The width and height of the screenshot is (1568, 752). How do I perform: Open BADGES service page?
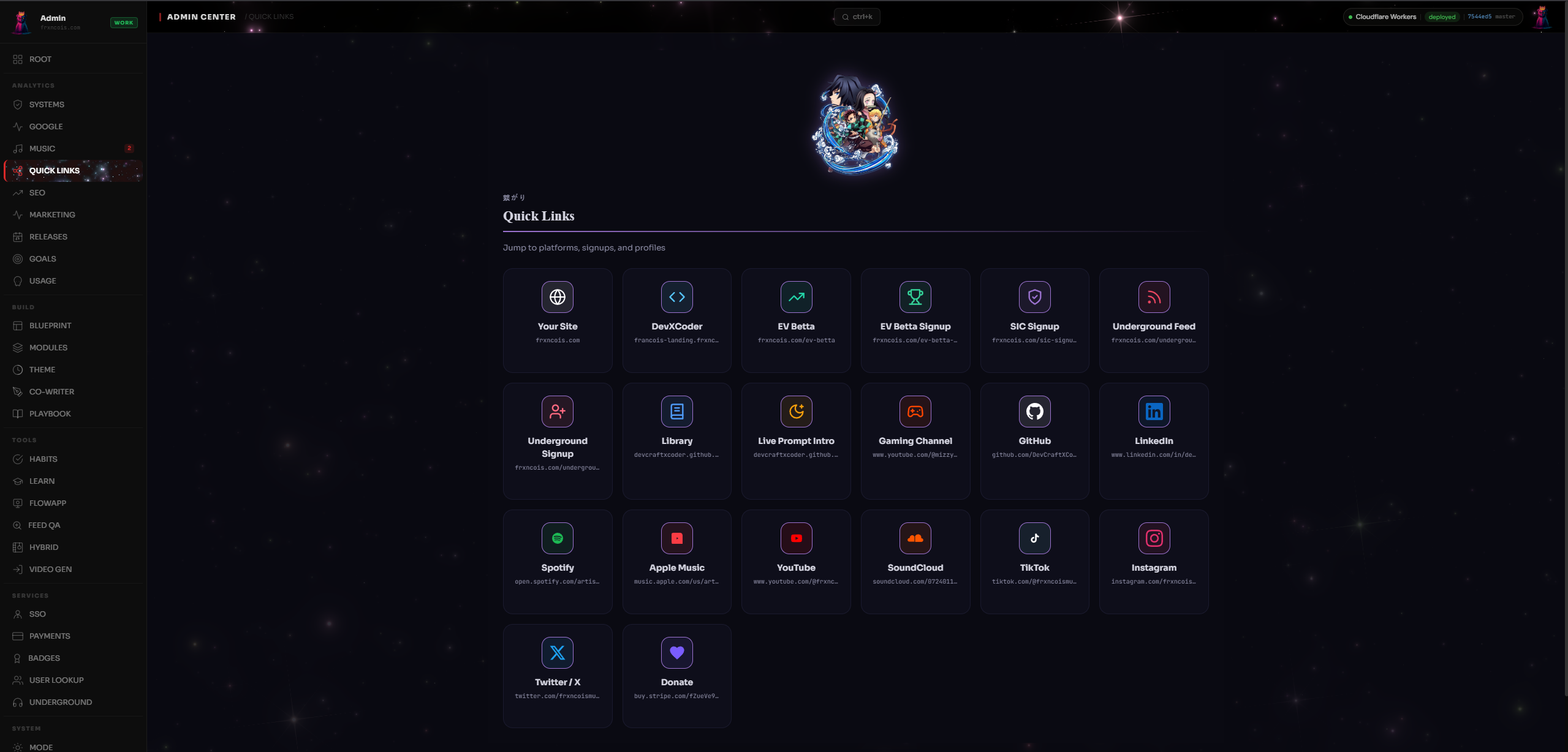(74, 658)
